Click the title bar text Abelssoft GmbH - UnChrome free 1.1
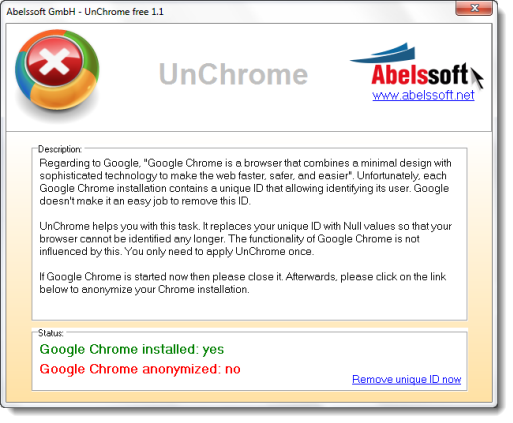Viewport: 513px width, 423px height. pyautogui.click(x=85, y=12)
